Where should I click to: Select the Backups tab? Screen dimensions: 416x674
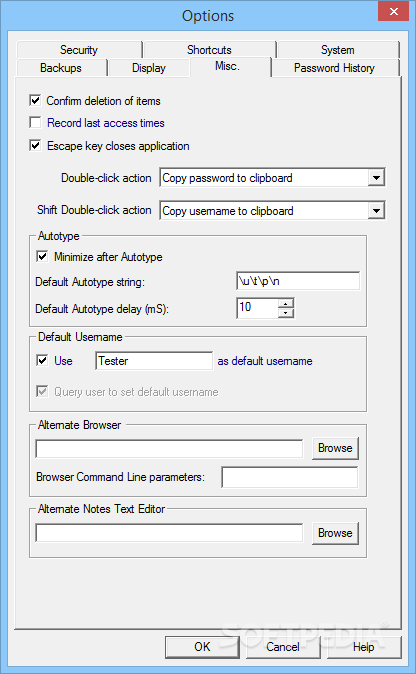coord(61,68)
